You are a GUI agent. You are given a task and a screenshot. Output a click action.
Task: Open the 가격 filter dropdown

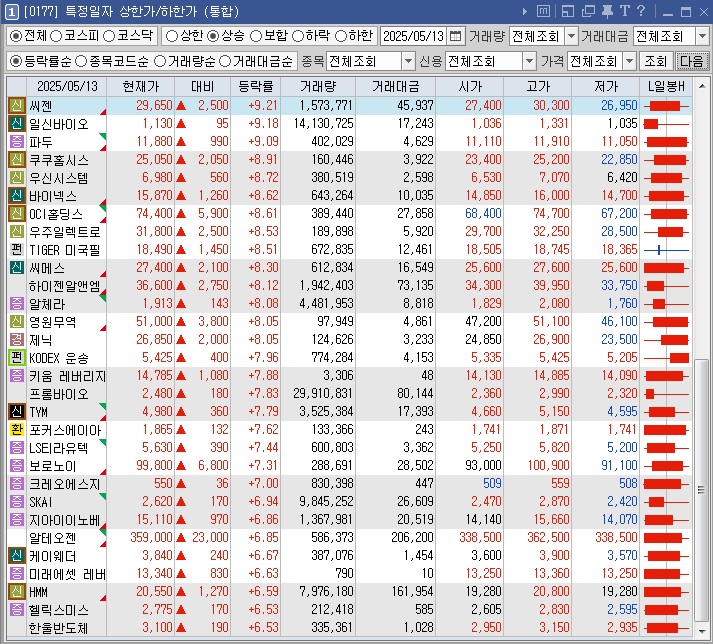click(x=629, y=61)
